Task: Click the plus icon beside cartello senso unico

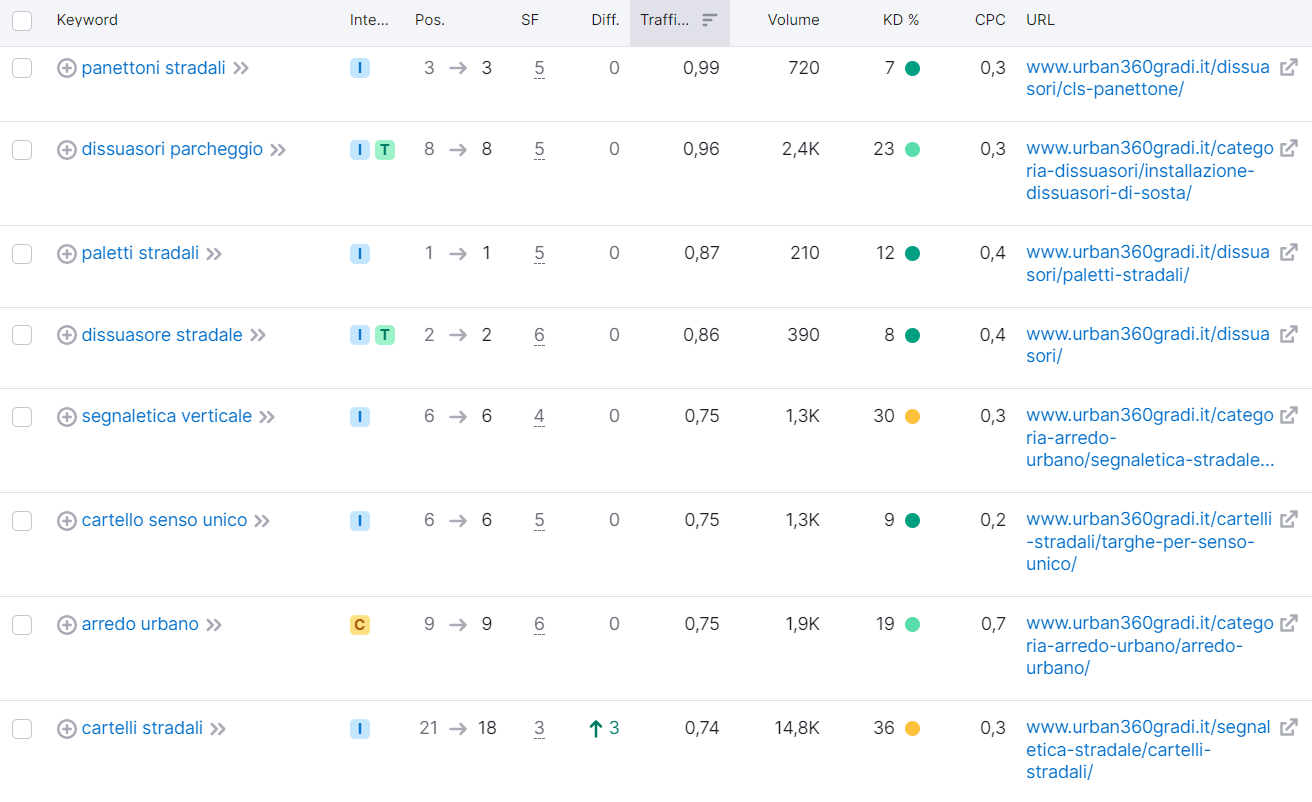Action: click(67, 521)
